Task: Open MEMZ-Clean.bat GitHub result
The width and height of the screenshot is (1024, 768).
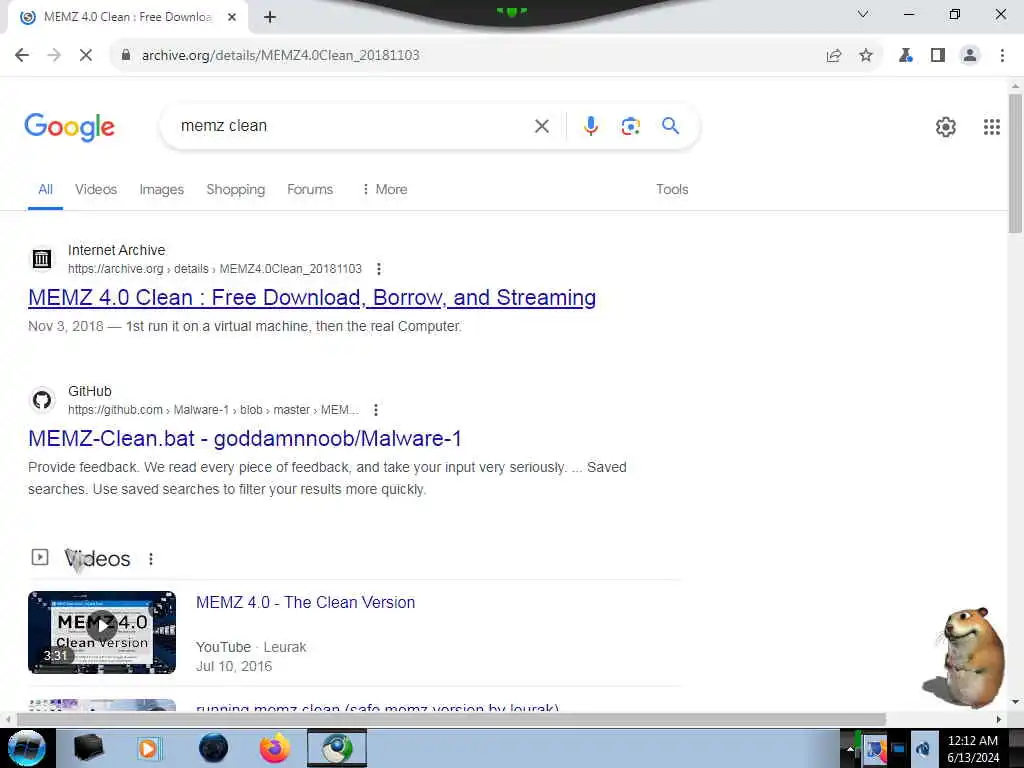Action: [x=244, y=438]
